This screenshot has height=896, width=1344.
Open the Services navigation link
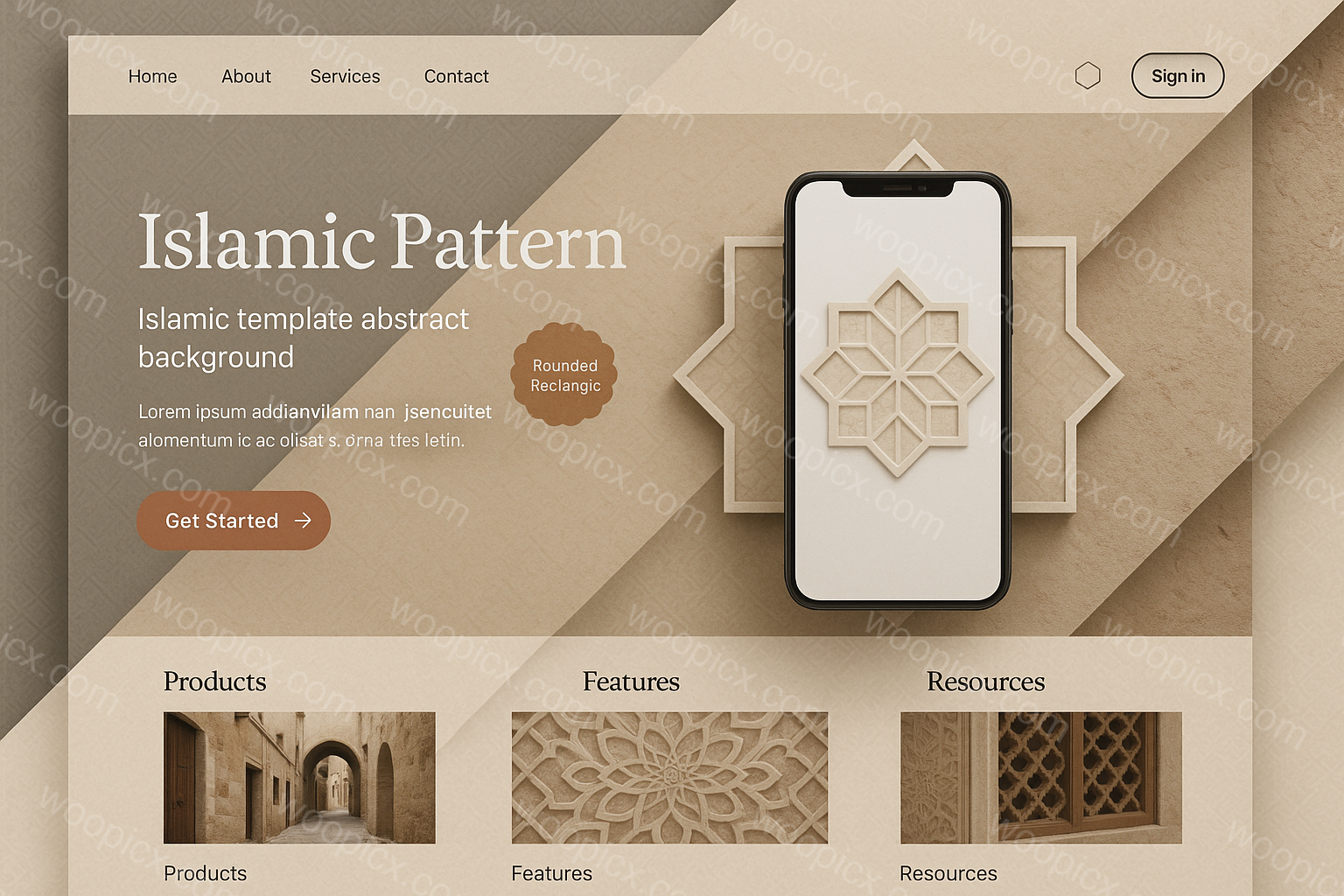click(x=345, y=76)
